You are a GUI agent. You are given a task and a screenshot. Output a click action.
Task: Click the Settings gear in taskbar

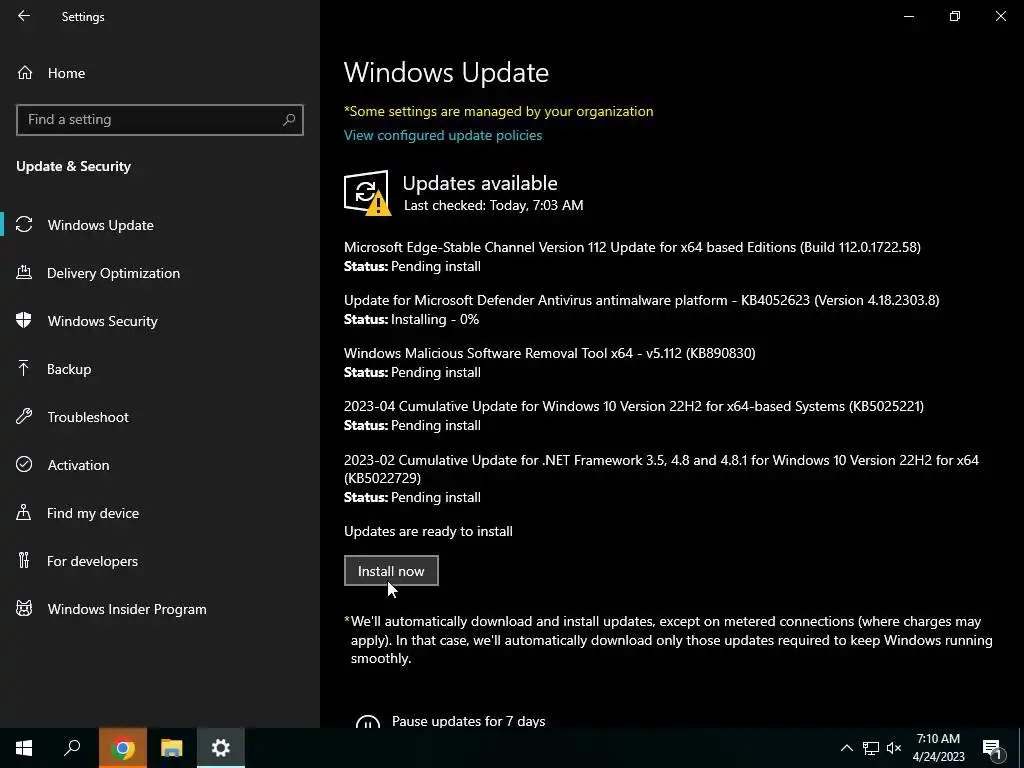point(221,748)
